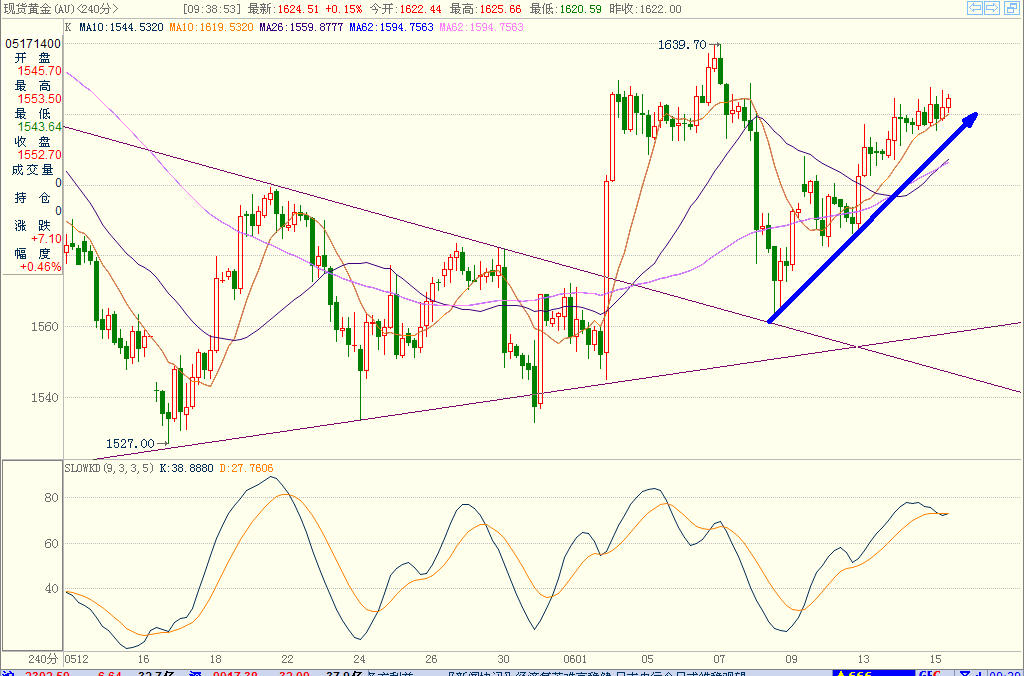1024x676 pixels.
Task: Click the SLOWKD(9,3,3,5) indicator name
Action: pyautogui.click(x=109, y=468)
